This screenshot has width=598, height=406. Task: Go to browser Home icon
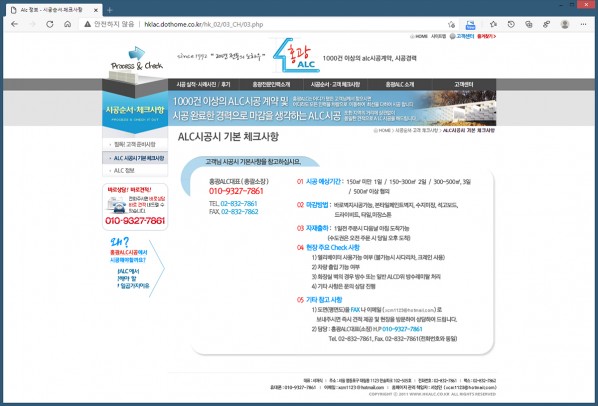(x=68, y=24)
